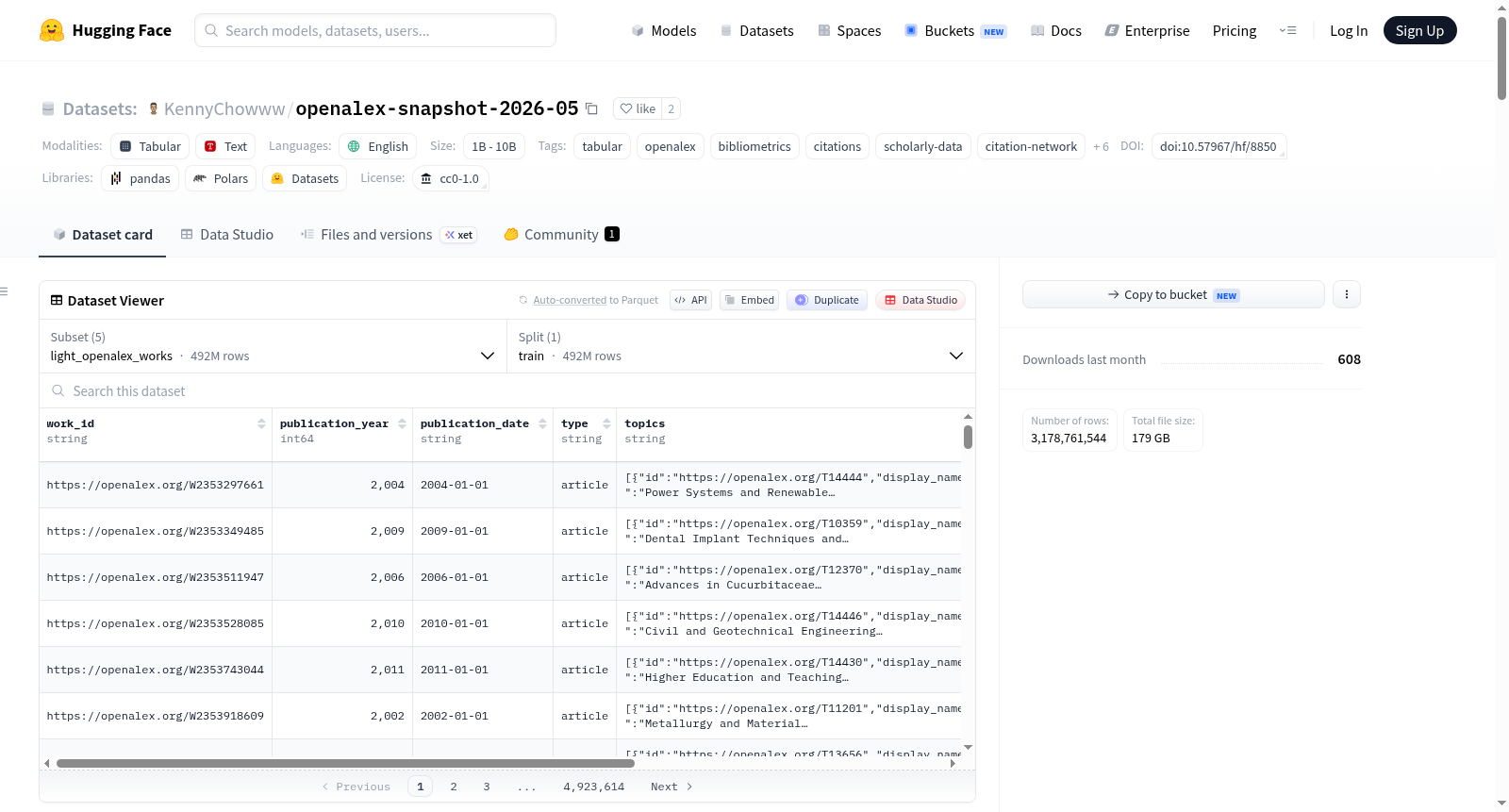Sort by publication_date column arrows
This screenshot has width=1509, height=812.
tap(542, 423)
